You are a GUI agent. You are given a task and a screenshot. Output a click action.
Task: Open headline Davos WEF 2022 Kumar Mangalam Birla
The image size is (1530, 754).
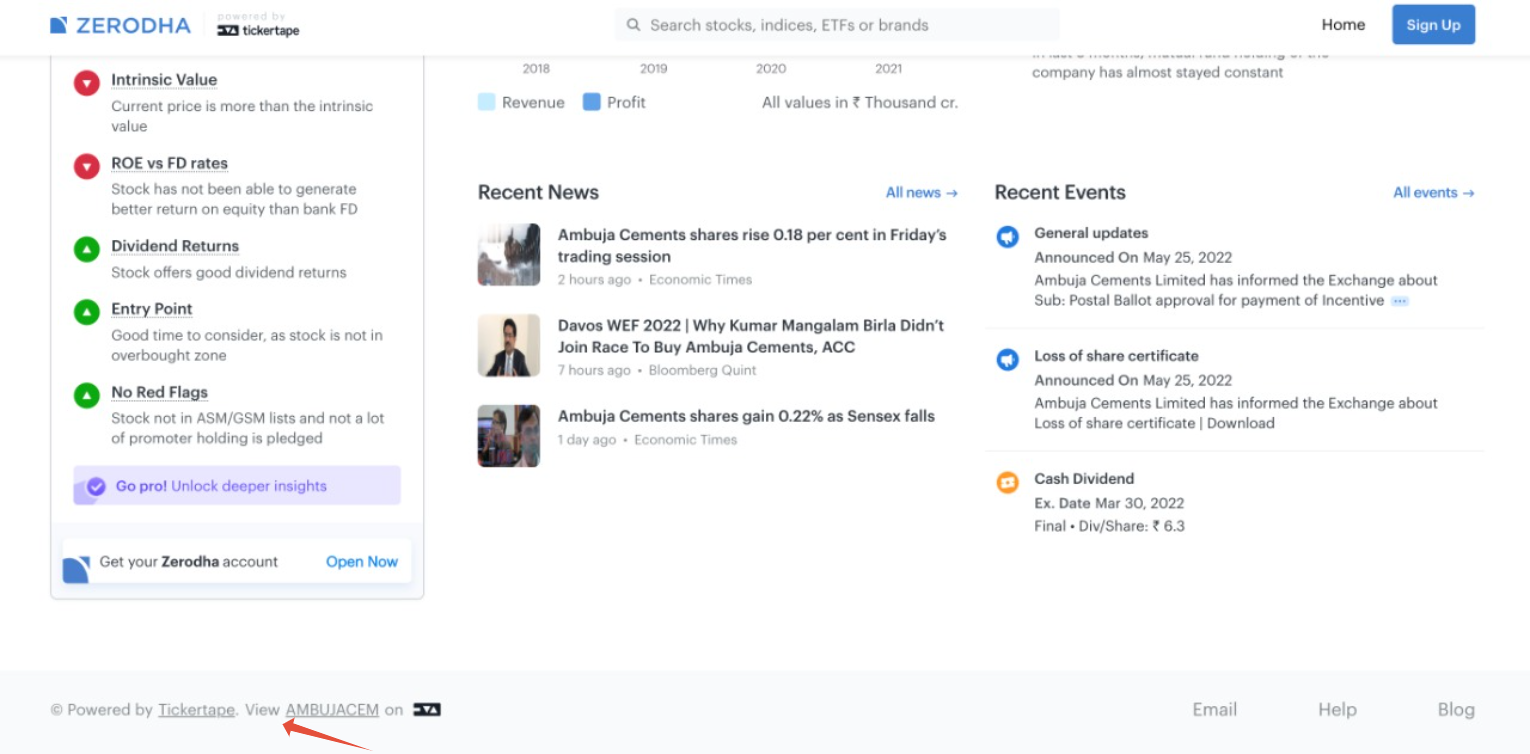[x=751, y=336]
